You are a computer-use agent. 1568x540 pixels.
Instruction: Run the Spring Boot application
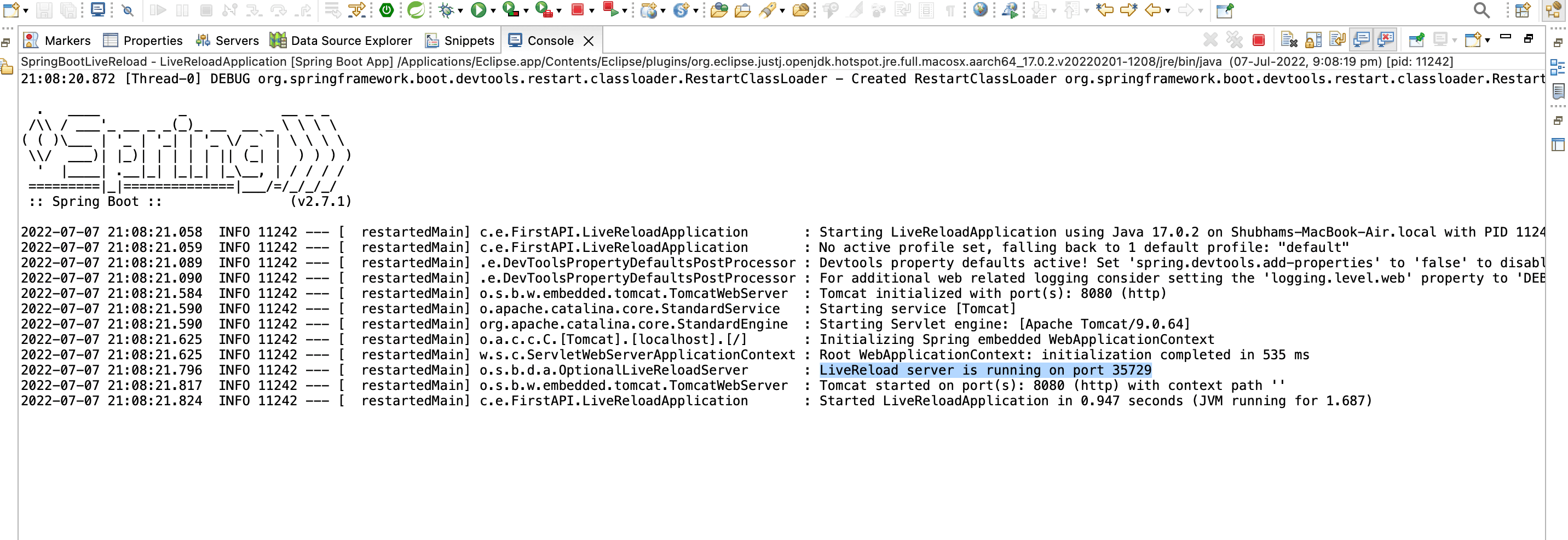point(480,10)
